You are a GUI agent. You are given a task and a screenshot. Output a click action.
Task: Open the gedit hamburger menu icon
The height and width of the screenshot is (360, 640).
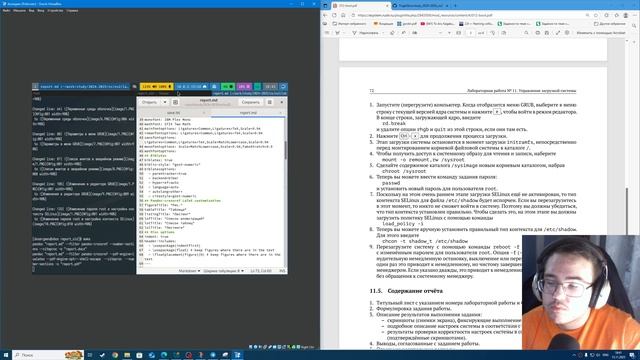pyautogui.click(x=269, y=102)
